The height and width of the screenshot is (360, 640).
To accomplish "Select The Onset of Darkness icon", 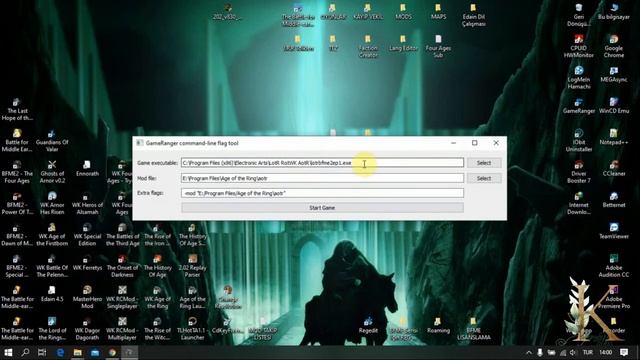I will click(x=122, y=266).
